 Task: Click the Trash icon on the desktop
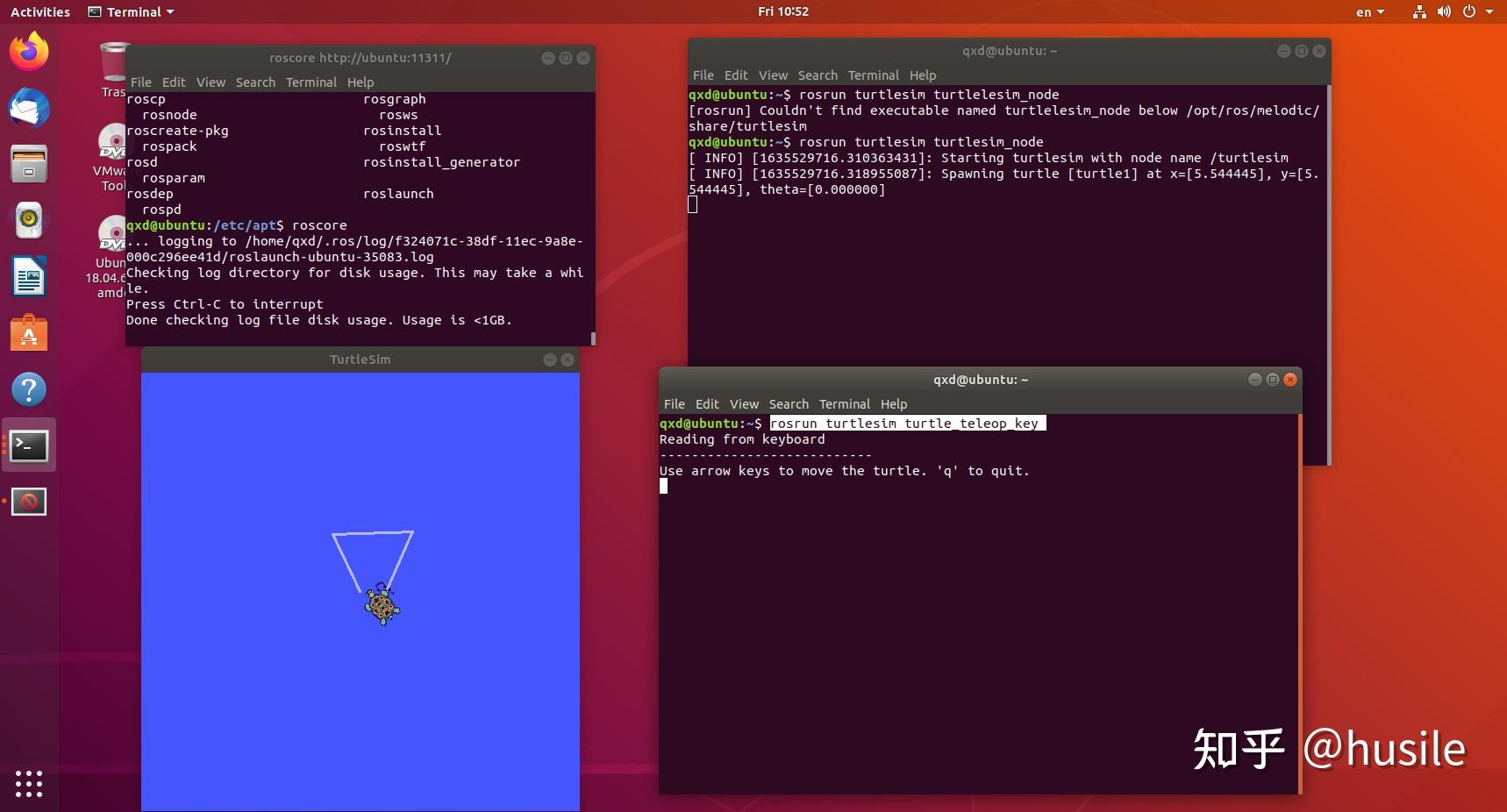click(x=111, y=63)
